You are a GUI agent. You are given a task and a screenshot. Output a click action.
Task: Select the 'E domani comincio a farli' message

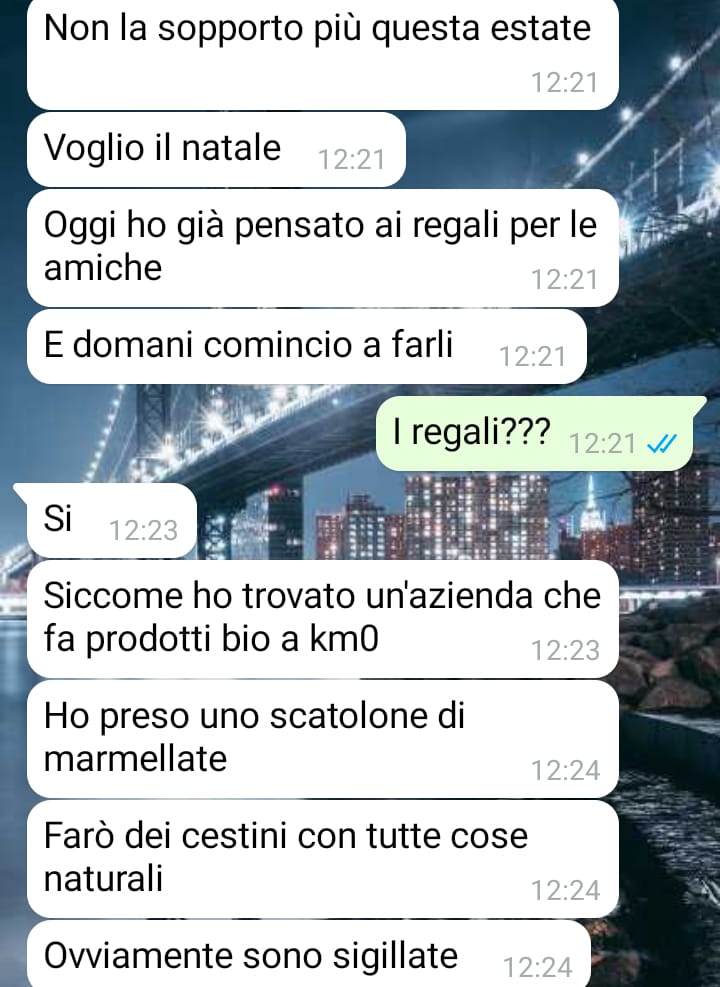pyautogui.click(x=307, y=346)
